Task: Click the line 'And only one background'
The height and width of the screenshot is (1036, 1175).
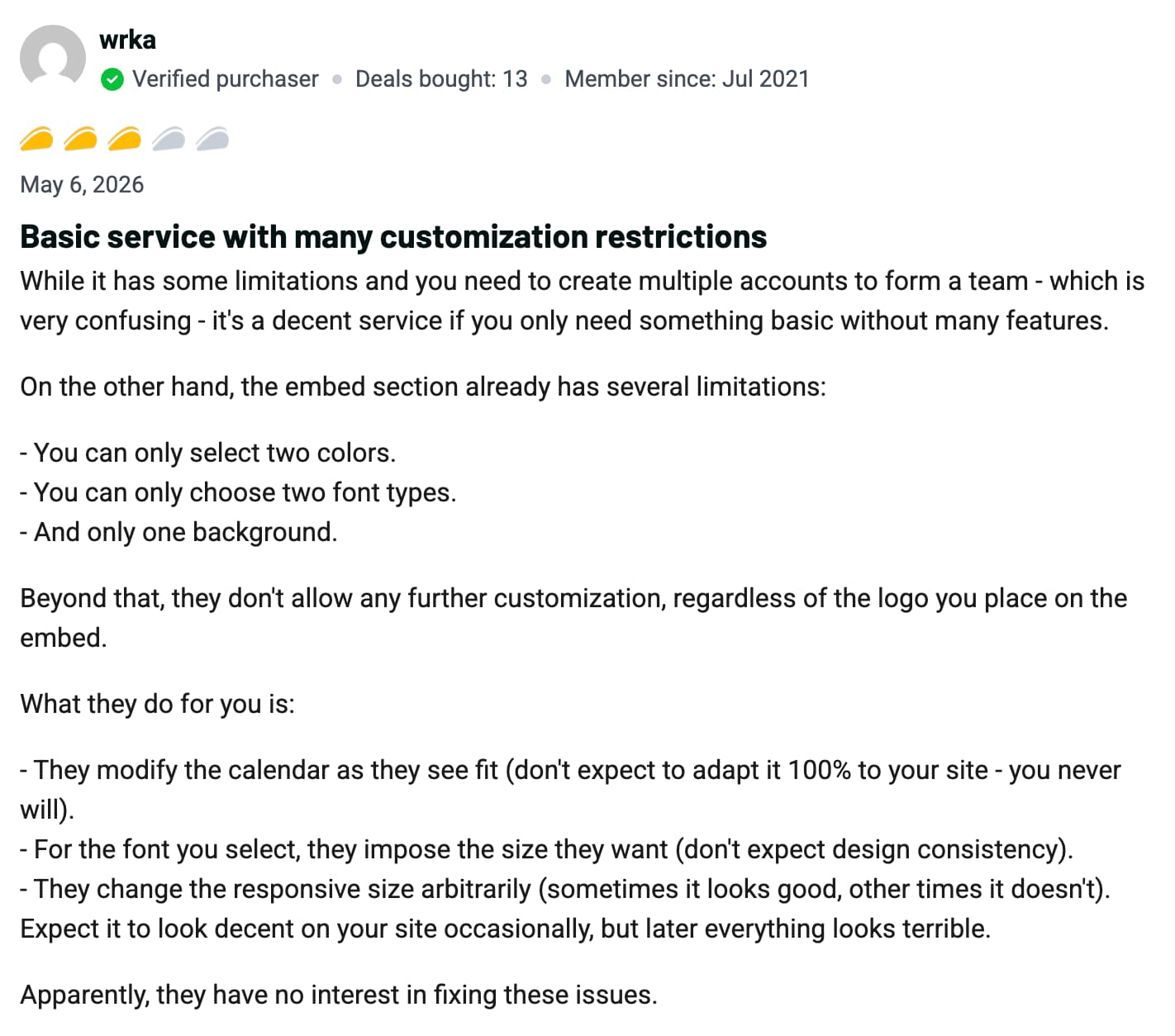Action: point(178,532)
